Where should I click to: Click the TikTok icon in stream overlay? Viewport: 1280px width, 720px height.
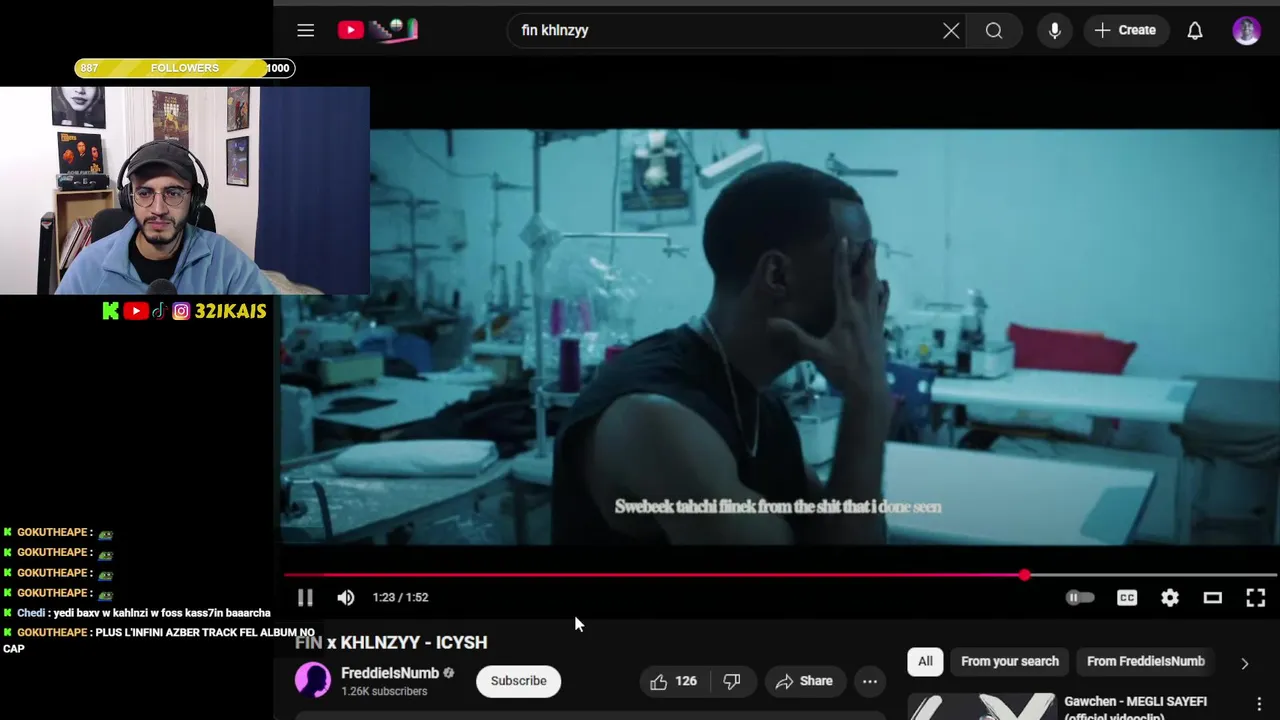(x=160, y=311)
